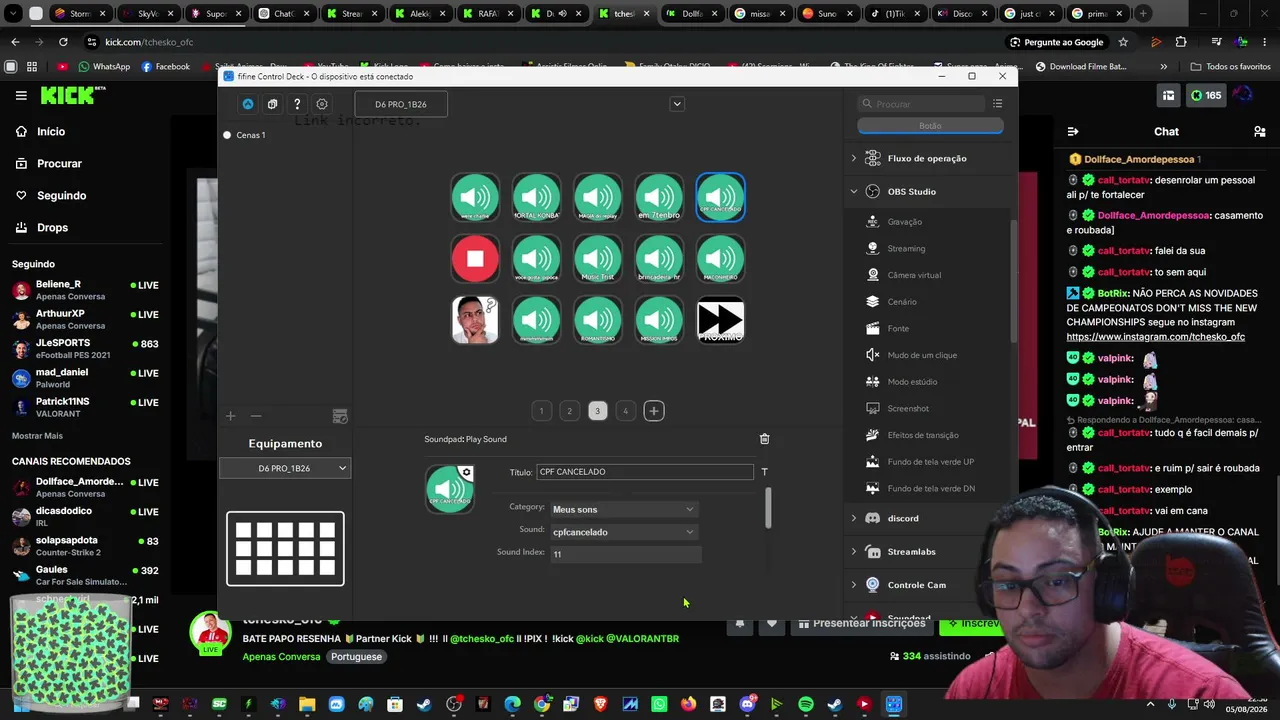Add a new key page
The image size is (1280, 720).
(654, 411)
